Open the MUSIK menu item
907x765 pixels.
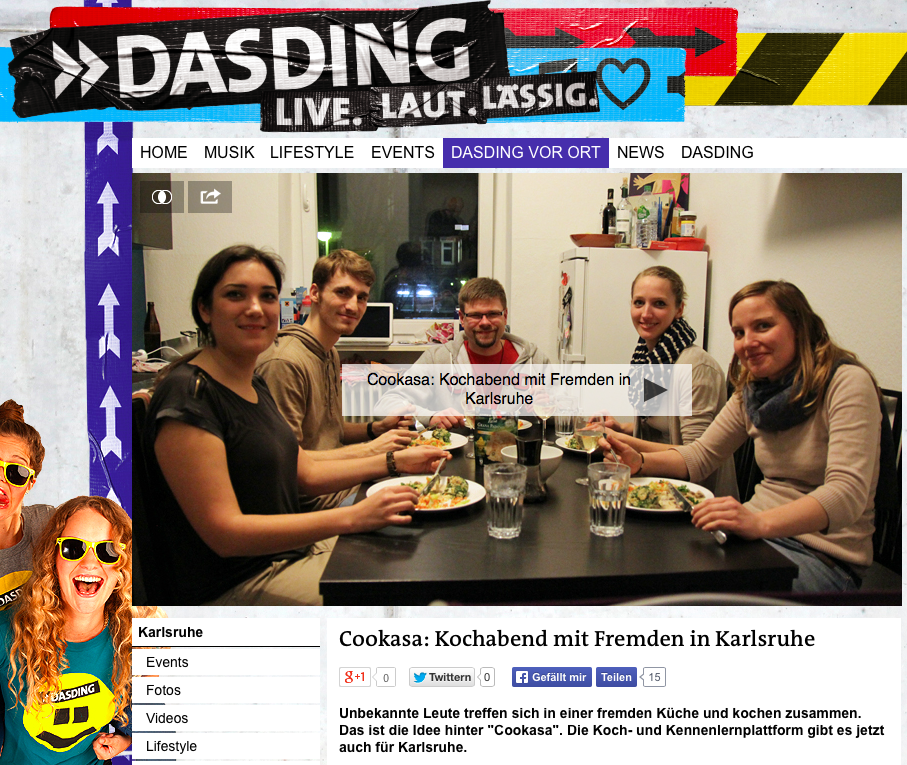tap(229, 153)
